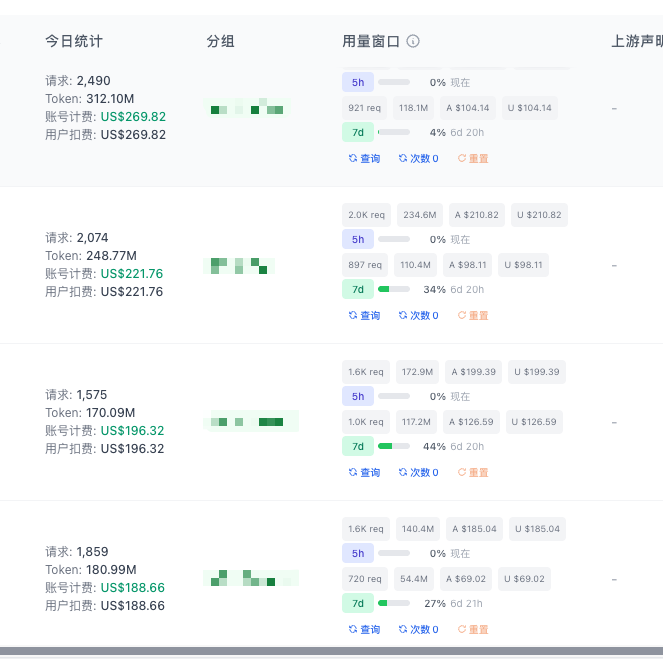
Task: Click the horizontal scrollbar at the table bottom
Action: tap(332, 651)
